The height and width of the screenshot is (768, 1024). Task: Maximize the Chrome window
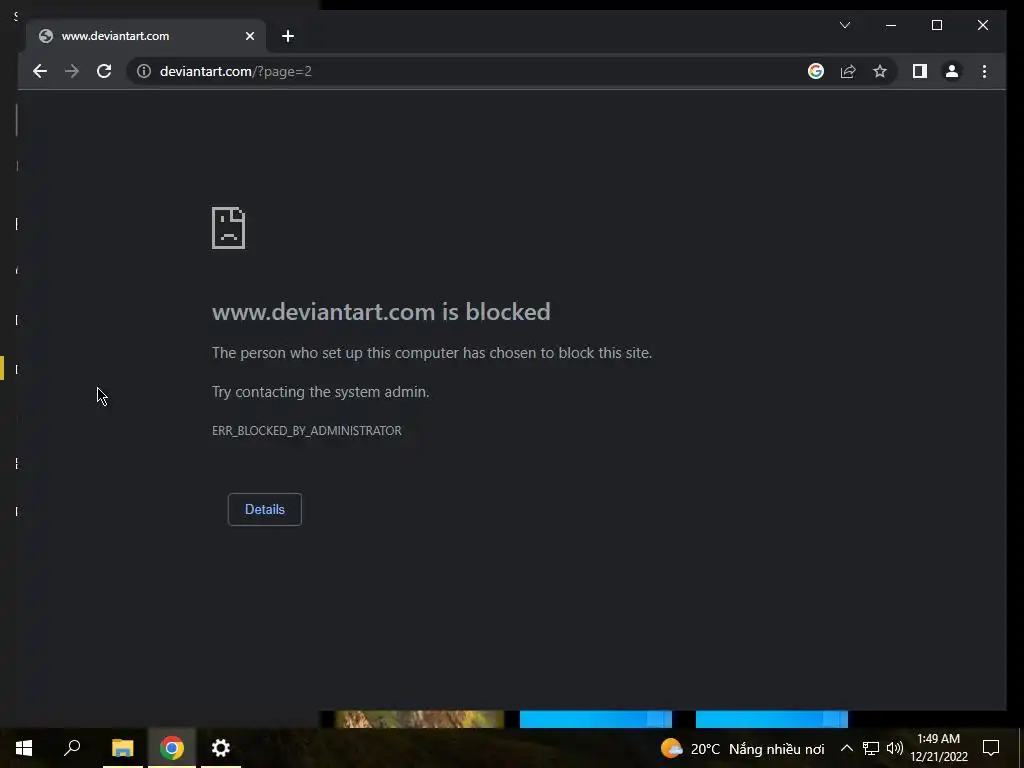(x=936, y=25)
